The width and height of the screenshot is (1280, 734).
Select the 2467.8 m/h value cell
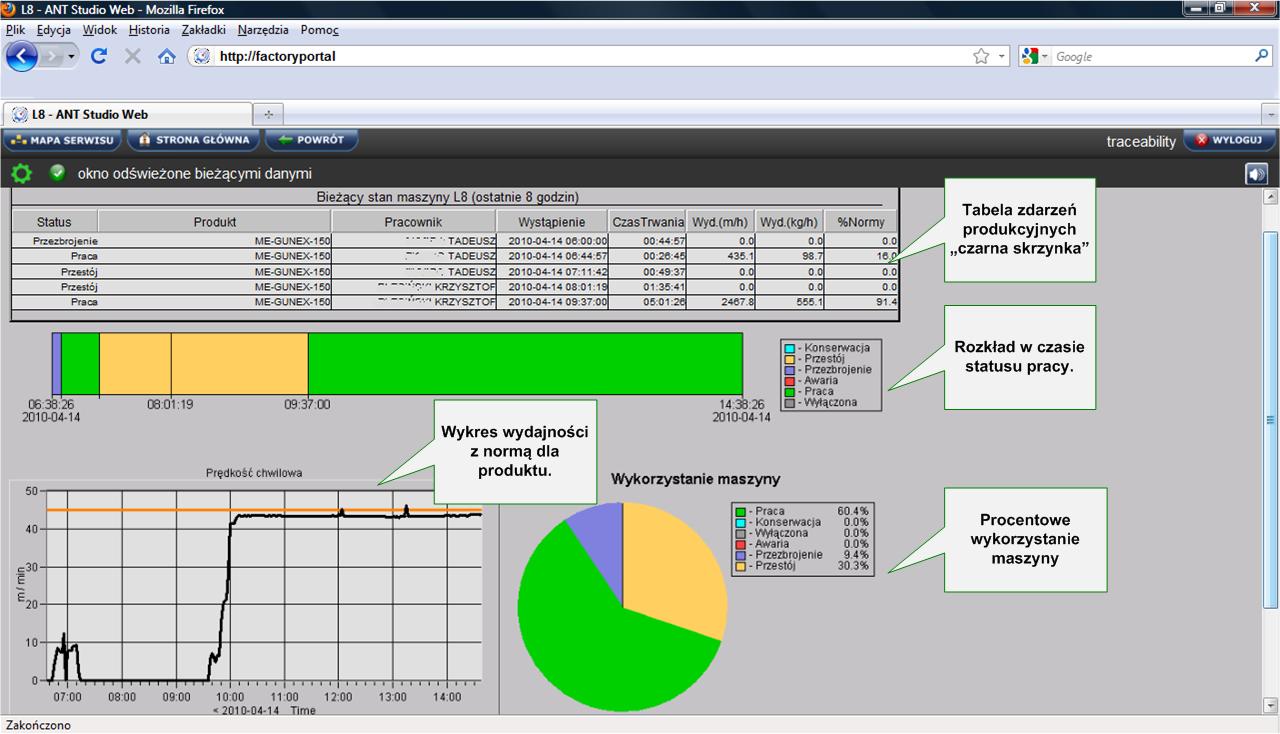(721, 301)
